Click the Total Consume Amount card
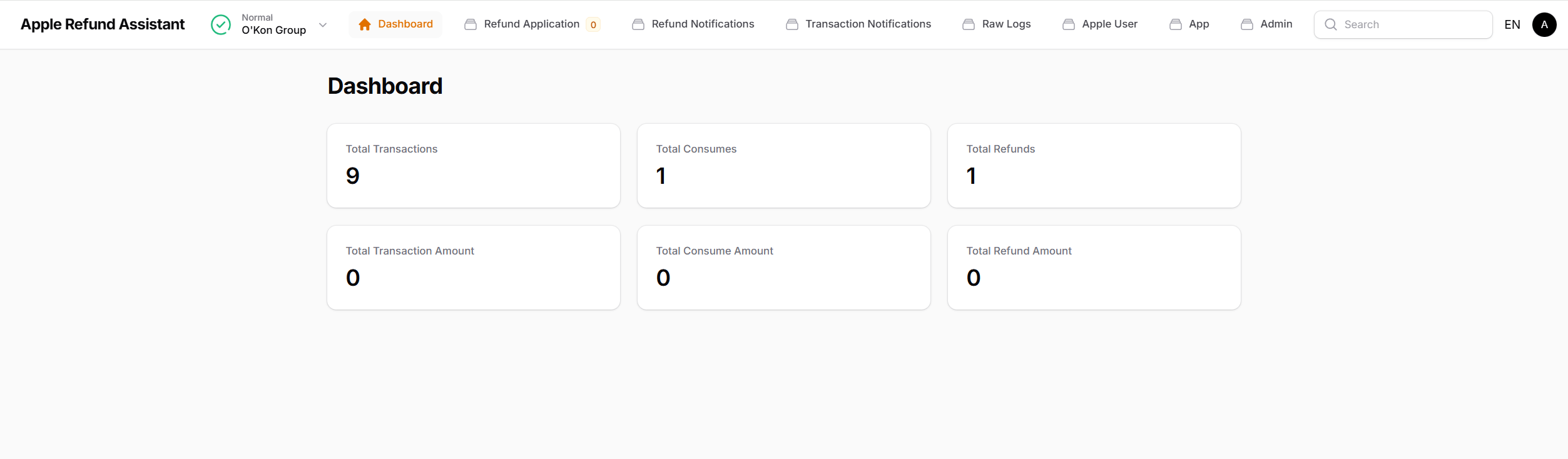Viewport: 1568px width, 459px height. 783,268
